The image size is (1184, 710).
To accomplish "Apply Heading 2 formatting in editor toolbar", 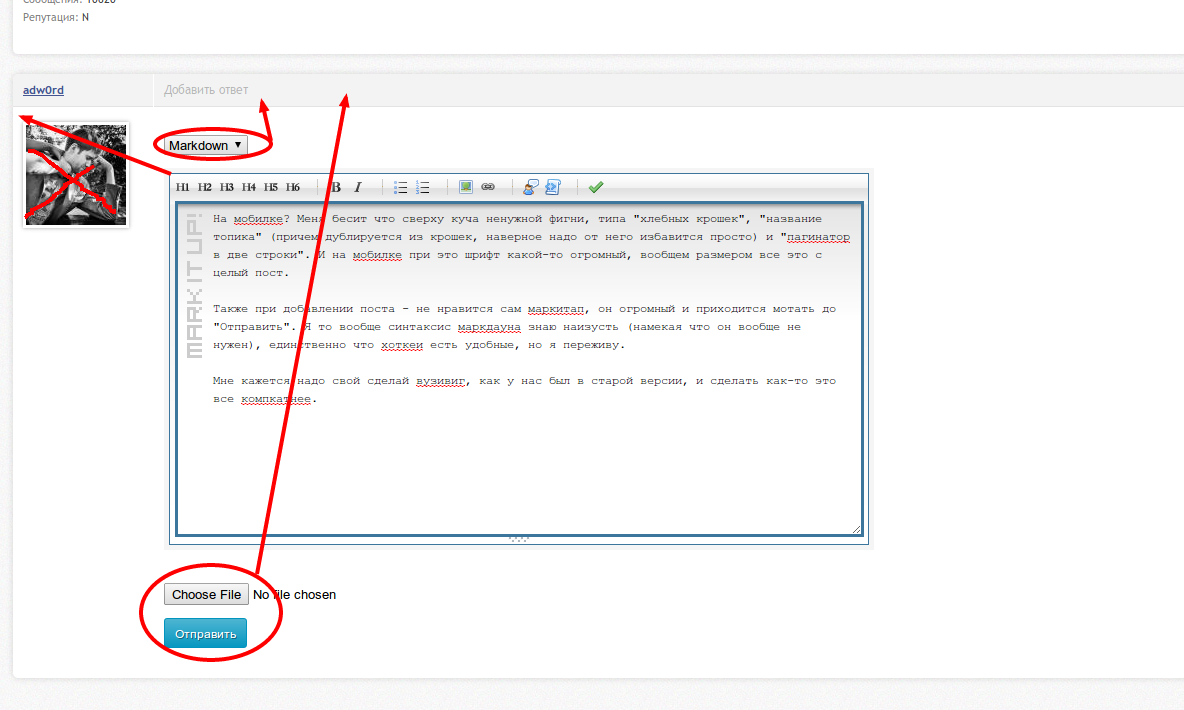I will point(204,187).
